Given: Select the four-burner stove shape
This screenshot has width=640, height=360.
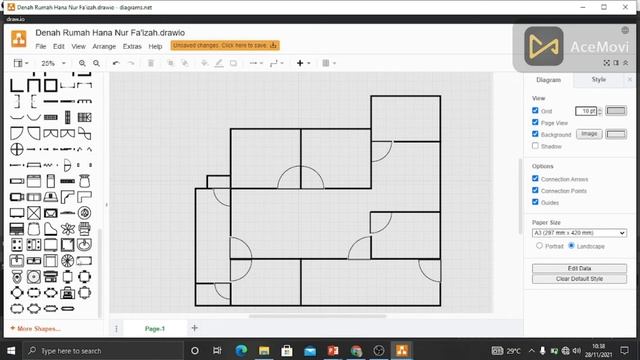Looking at the screenshot, I should click(17, 245).
